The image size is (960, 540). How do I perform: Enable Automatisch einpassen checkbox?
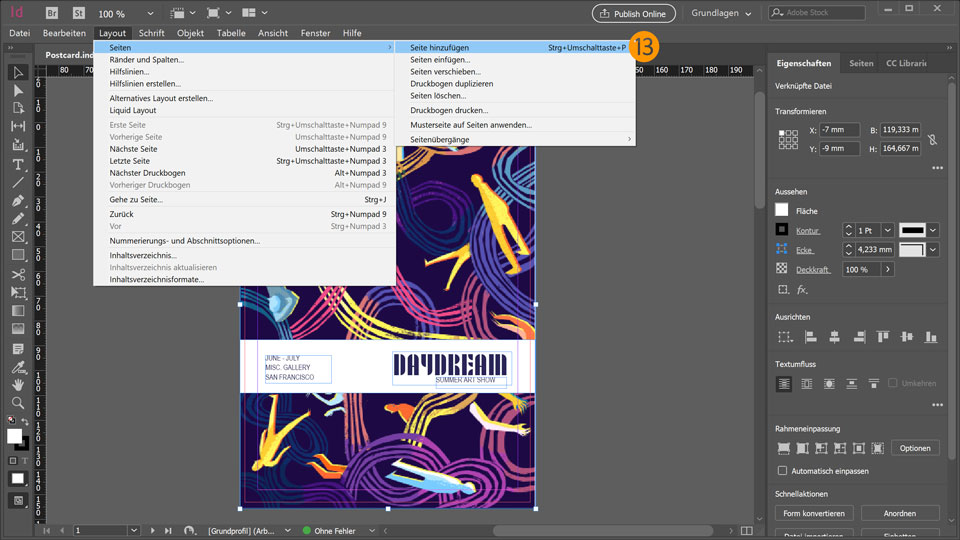click(x=782, y=471)
